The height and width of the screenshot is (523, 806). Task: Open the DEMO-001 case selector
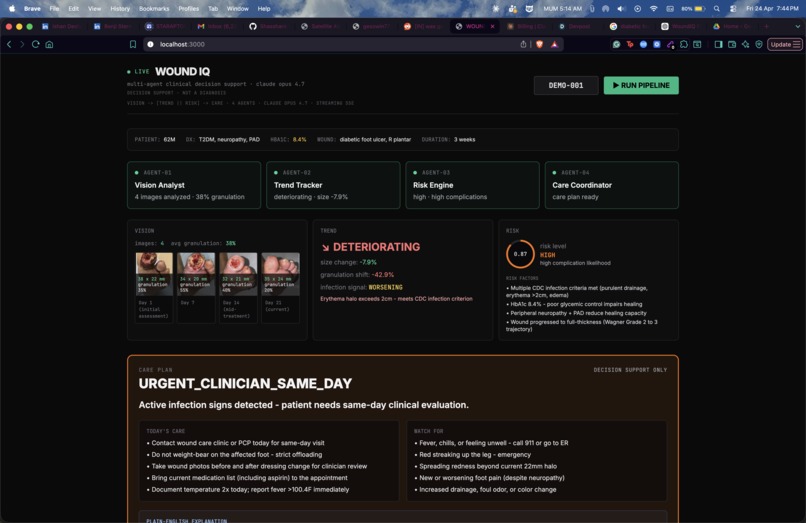(x=565, y=85)
